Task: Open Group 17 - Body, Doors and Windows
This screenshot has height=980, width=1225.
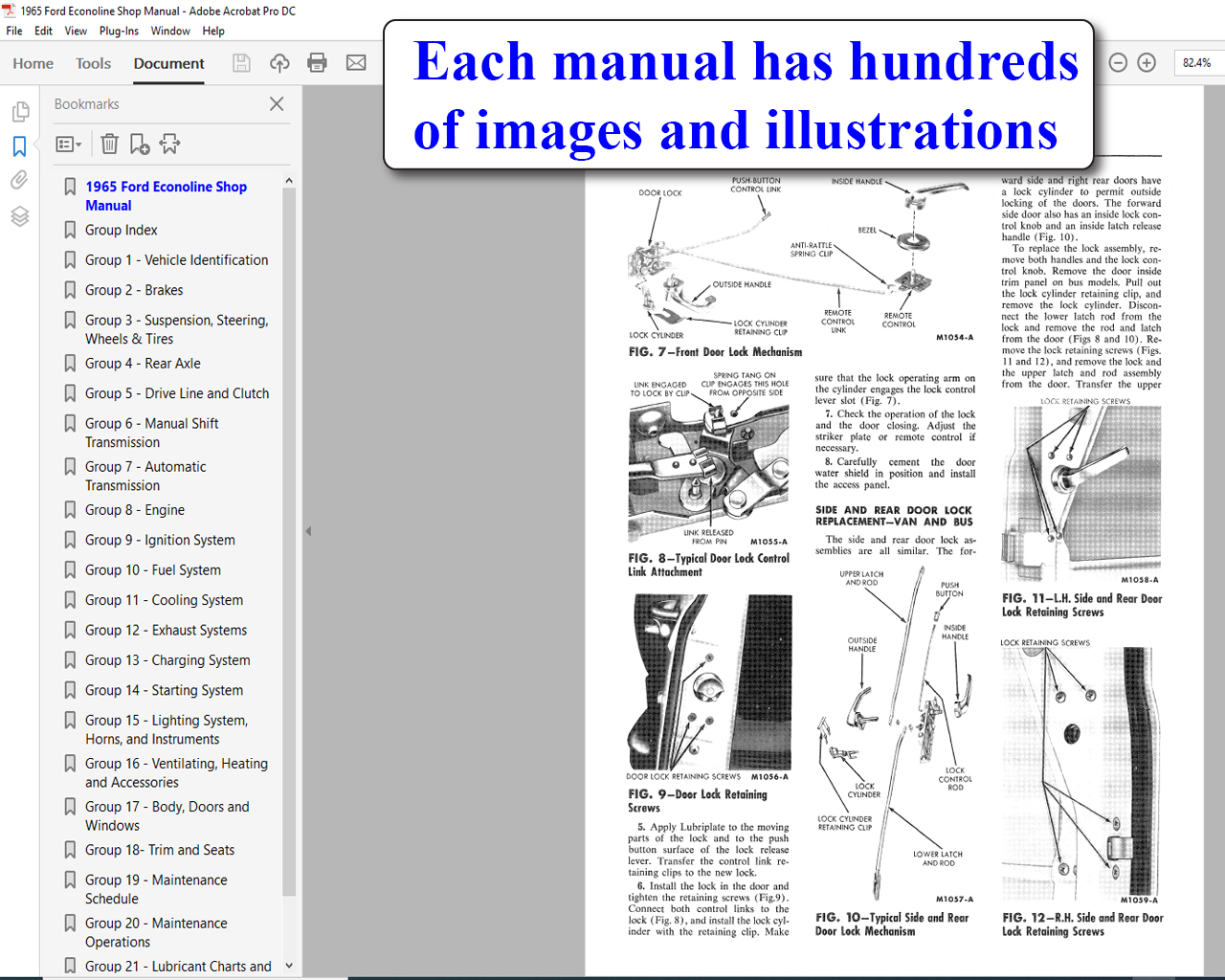Action: tap(167, 815)
